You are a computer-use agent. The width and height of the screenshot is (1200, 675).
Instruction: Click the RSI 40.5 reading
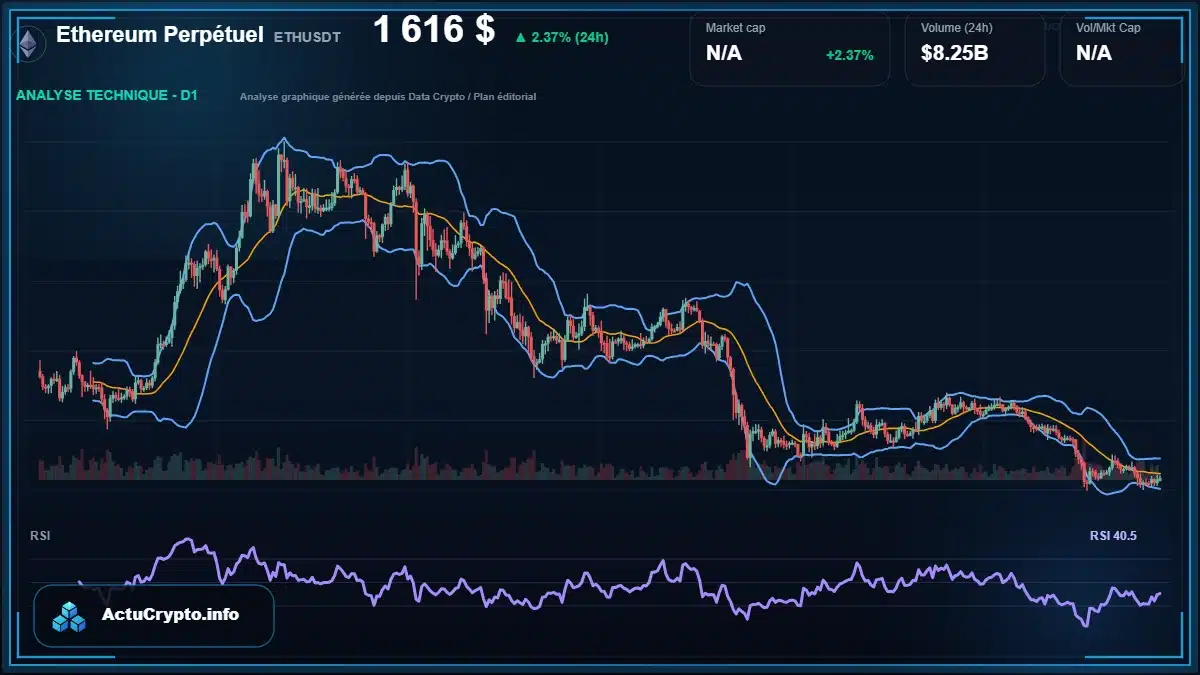point(1113,536)
